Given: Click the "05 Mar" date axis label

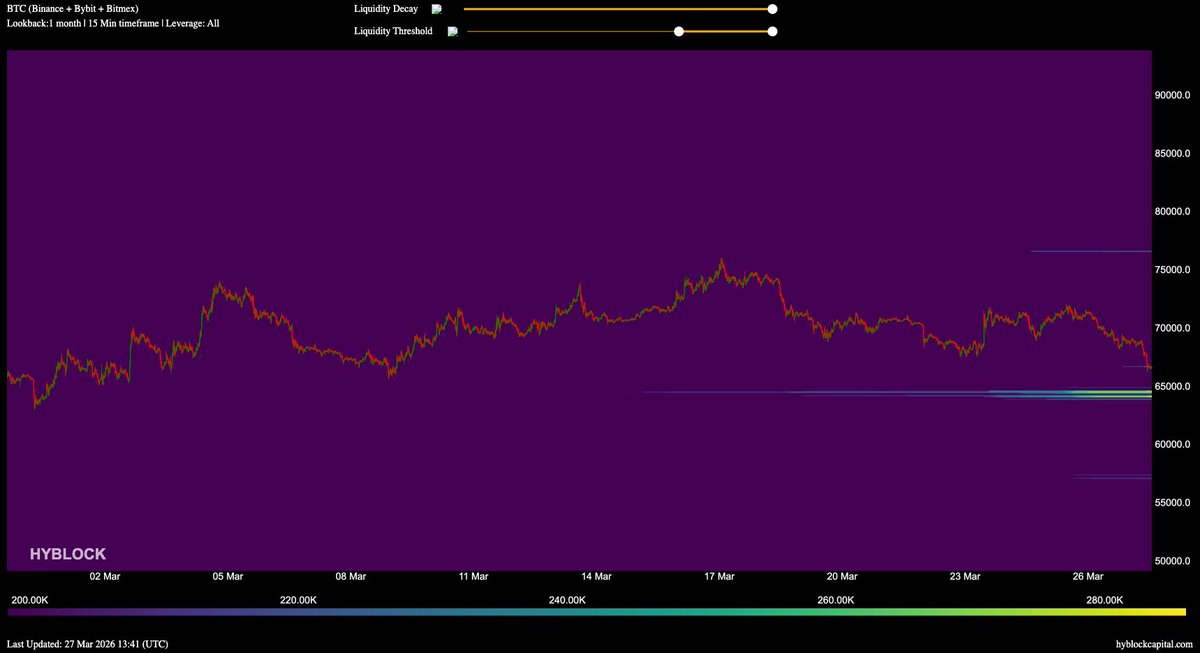Looking at the screenshot, I should tap(228, 577).
